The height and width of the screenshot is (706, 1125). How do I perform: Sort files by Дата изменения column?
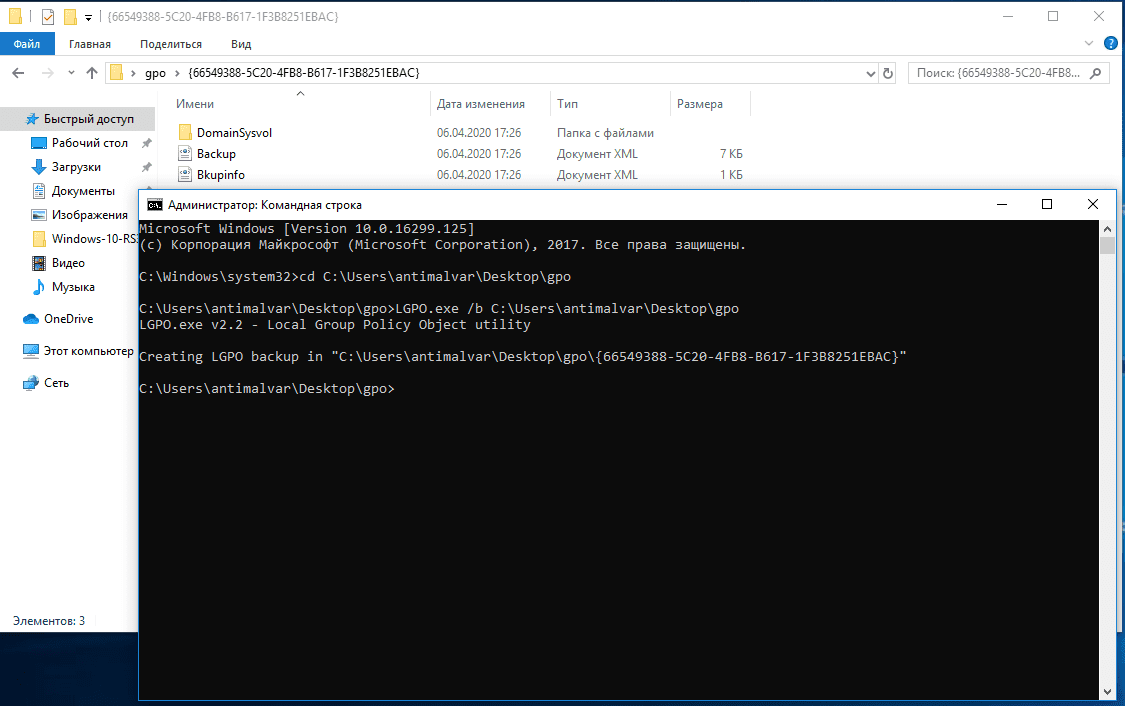481,104
